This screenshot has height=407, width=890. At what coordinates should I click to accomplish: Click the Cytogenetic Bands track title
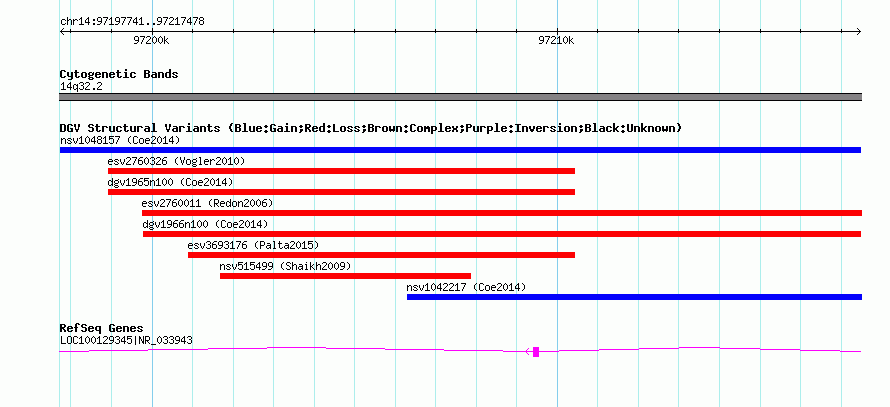tap(119, 74)
